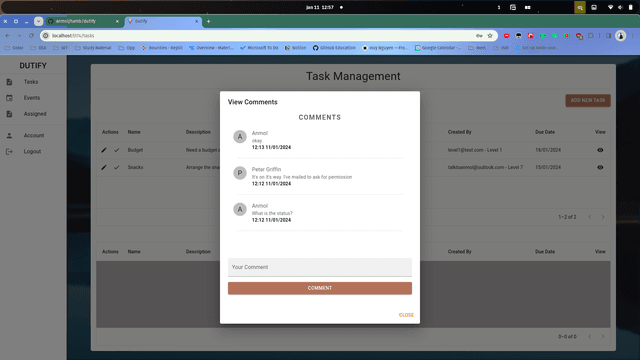Bookmark this page with the star icon
The width and height of the screenshot is (640, 360).
tap(490, 36)
